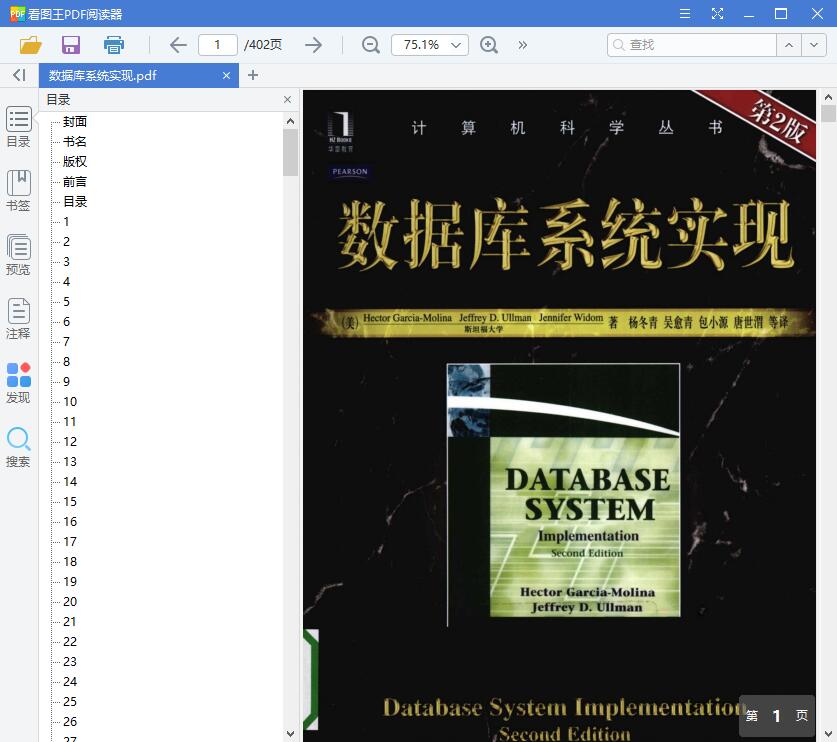Click the 第 1 页 page indicator overlay
The width and height of the screenshot is (837, 742).
(777, 716)
